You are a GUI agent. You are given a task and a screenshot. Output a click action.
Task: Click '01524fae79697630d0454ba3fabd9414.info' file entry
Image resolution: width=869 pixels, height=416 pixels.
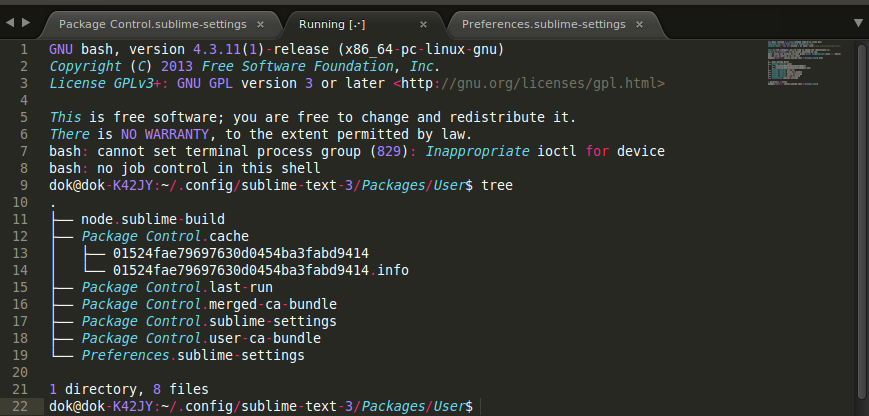(261, 270)
